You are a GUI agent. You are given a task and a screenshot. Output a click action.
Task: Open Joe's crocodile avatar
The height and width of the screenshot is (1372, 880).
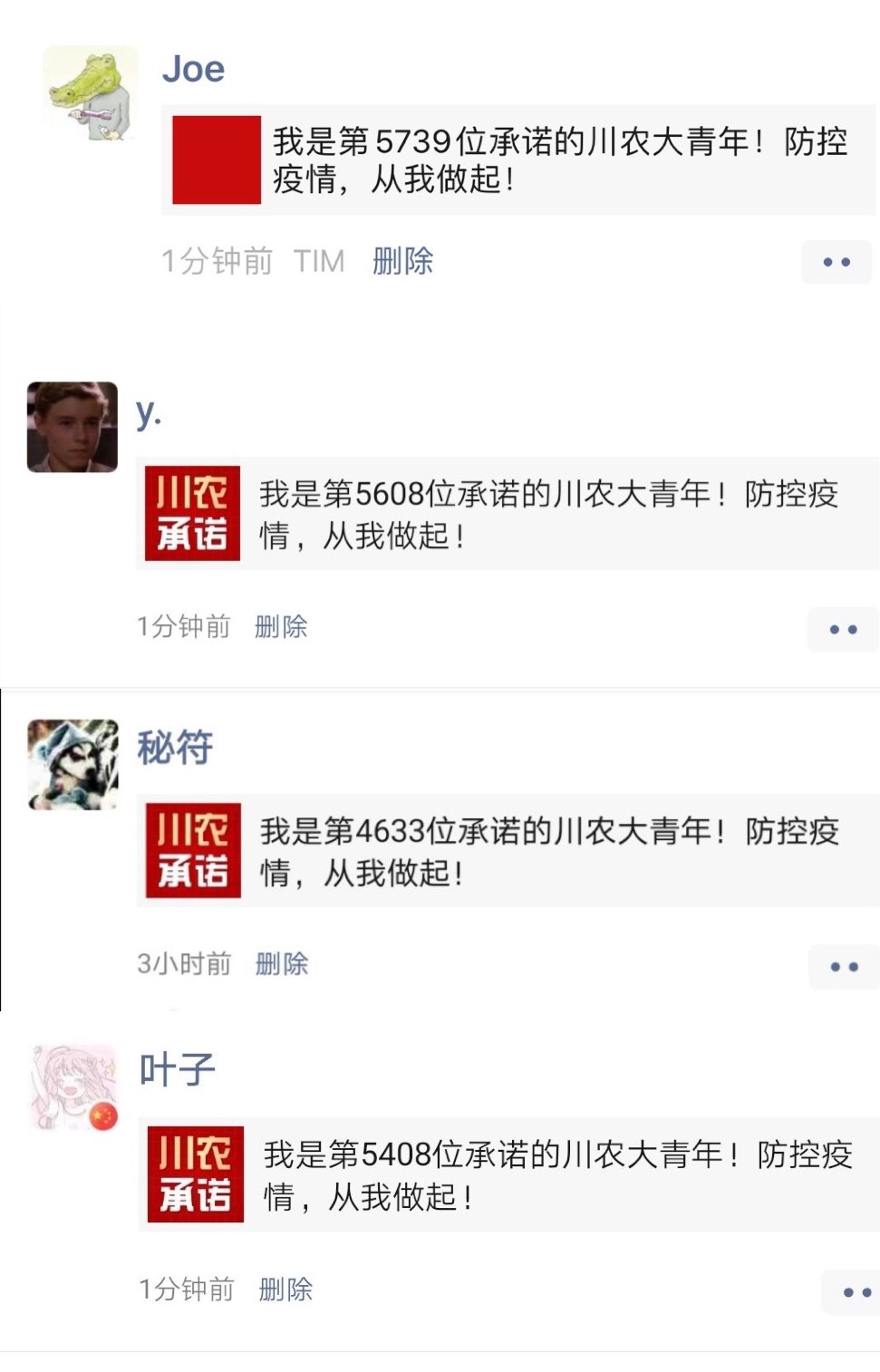point(91,93)
